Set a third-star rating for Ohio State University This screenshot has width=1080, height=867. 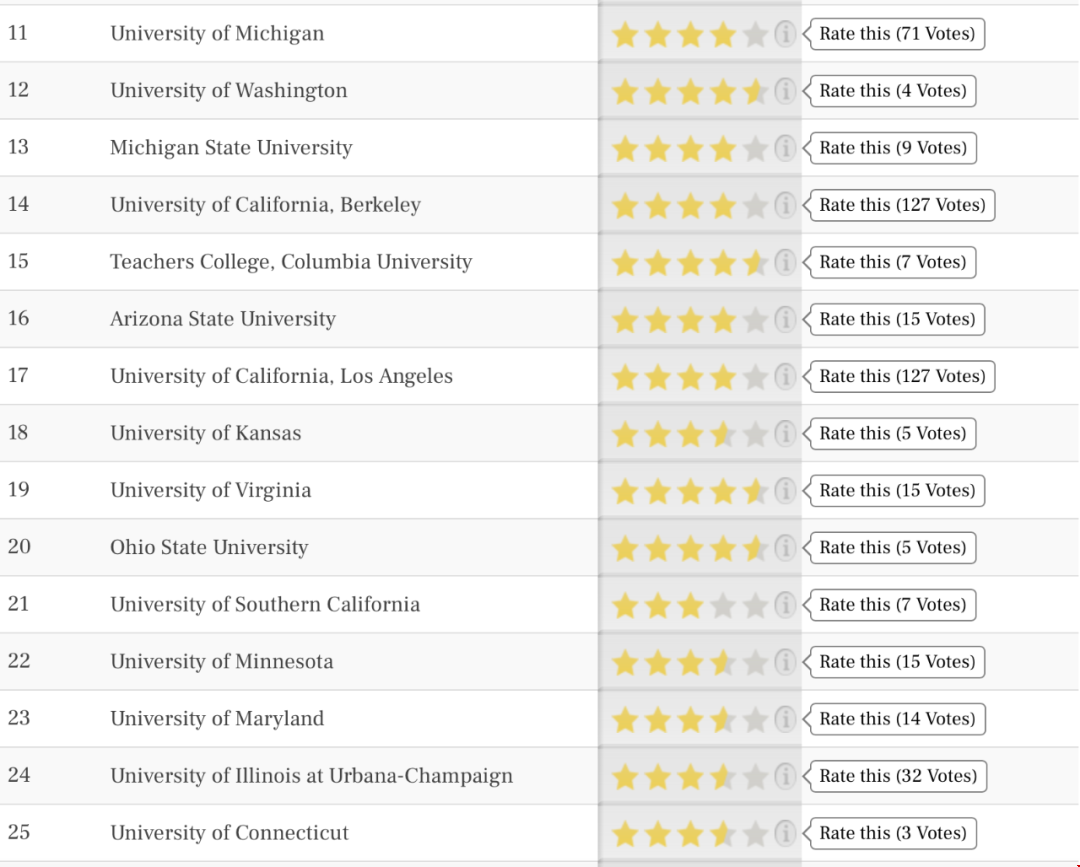690,548
